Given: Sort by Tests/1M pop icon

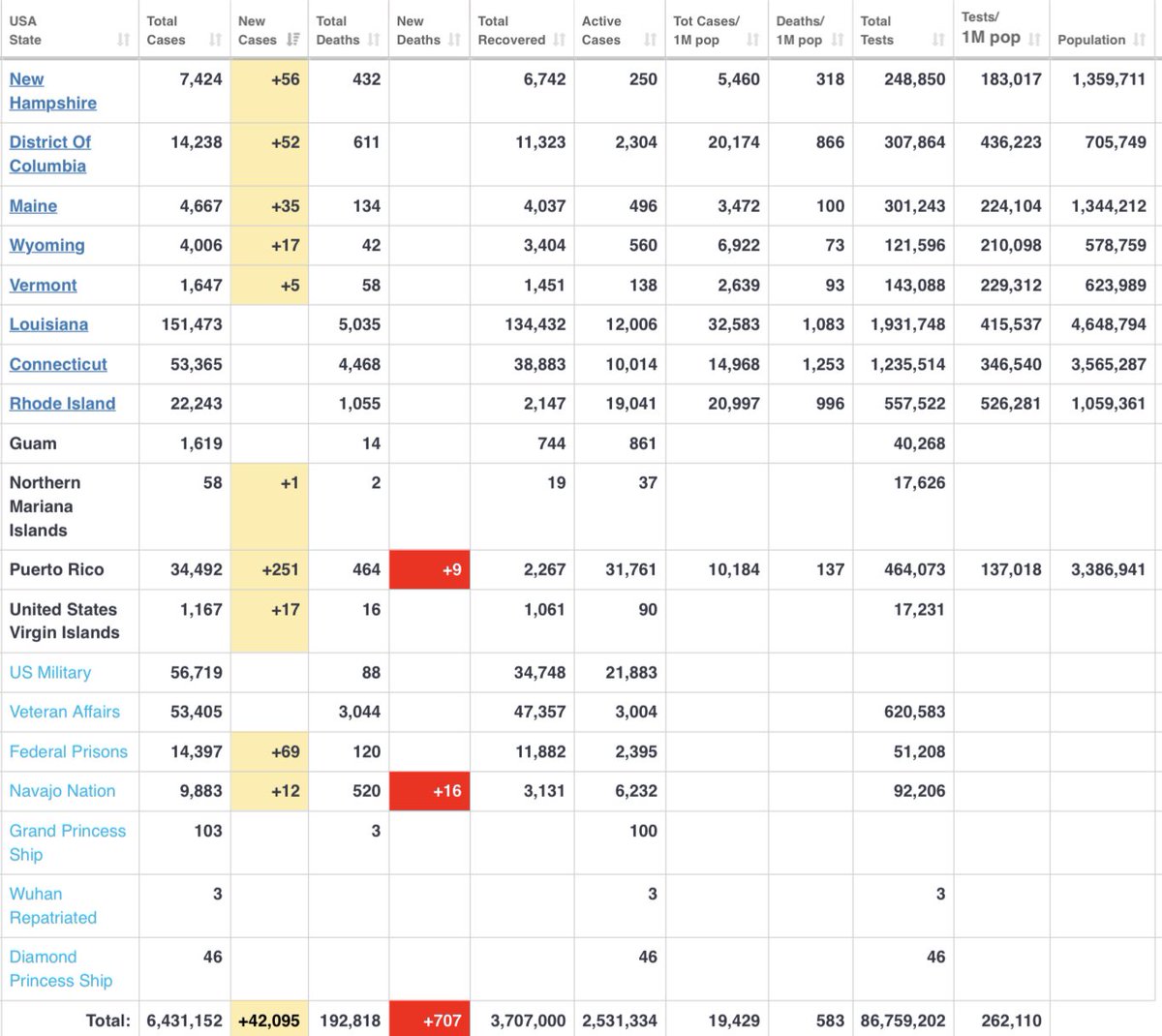Looking at the screenshot, I should tap(1034, 40).
